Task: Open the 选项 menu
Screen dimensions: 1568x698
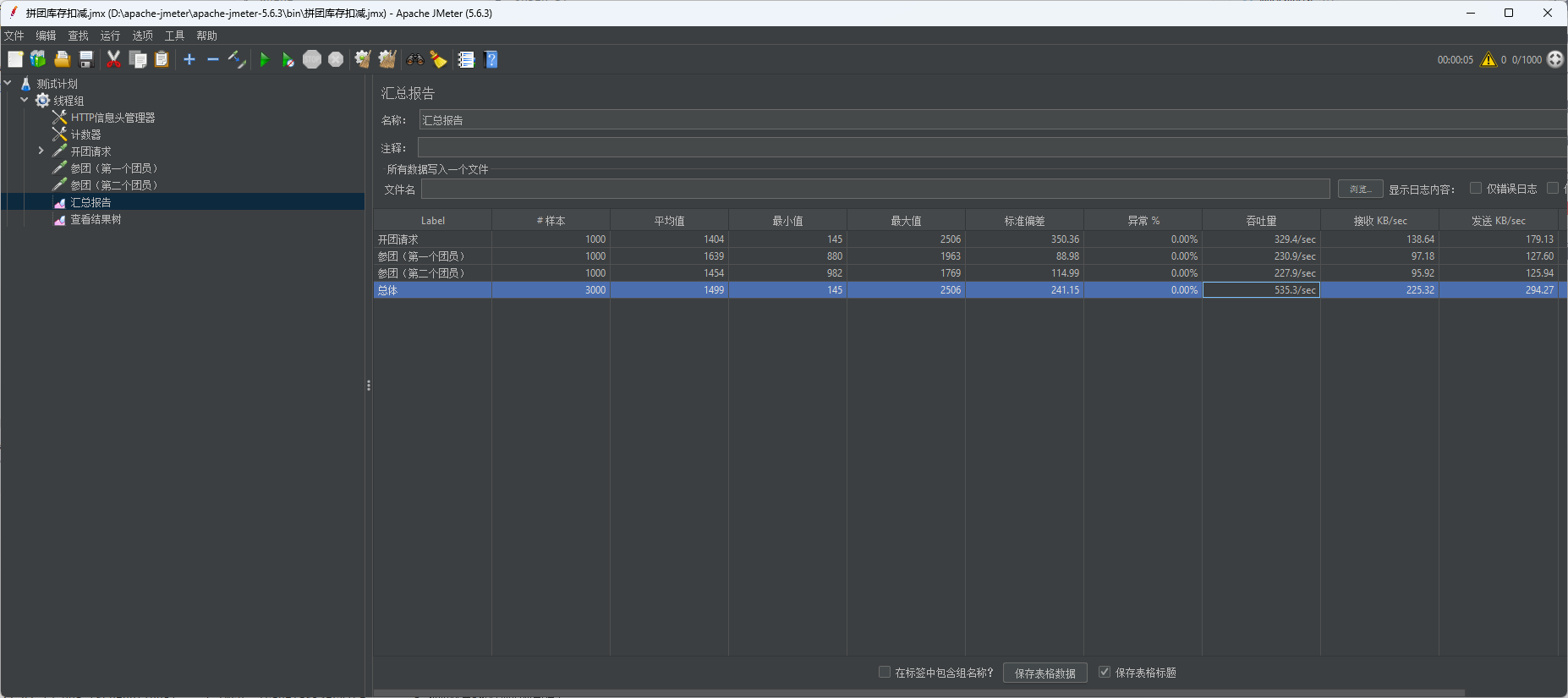Action: click(x=142, y=36)
